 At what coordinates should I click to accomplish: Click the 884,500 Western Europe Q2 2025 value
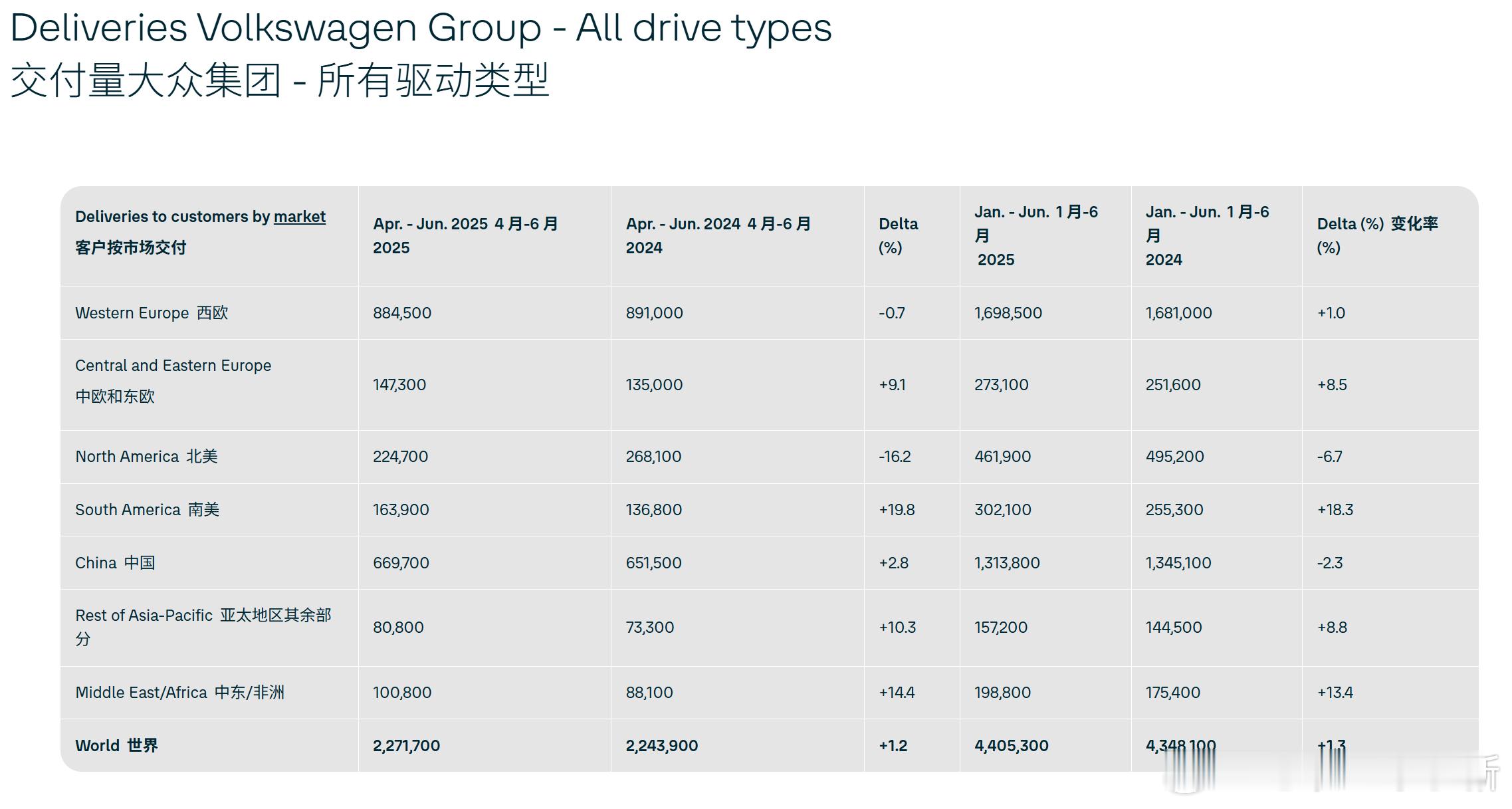tap(402, 313)
